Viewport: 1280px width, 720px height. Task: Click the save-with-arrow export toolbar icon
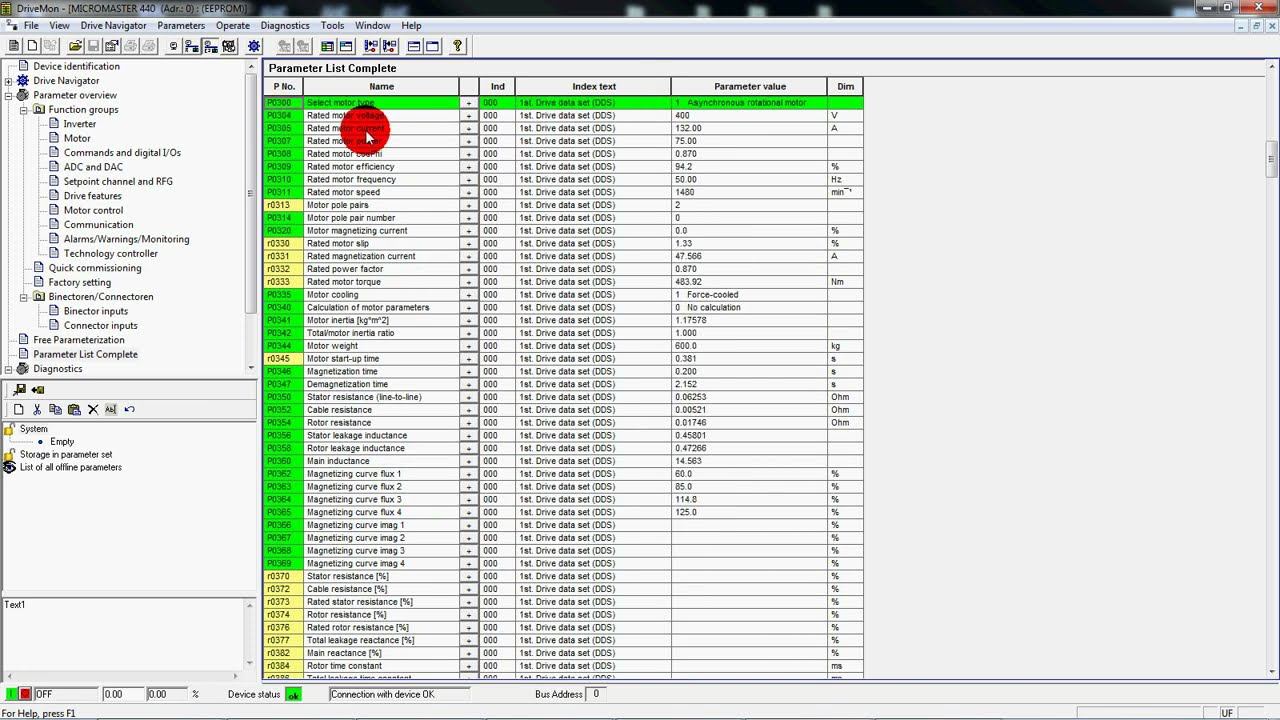pyautogui.click(x=111, y=46)
